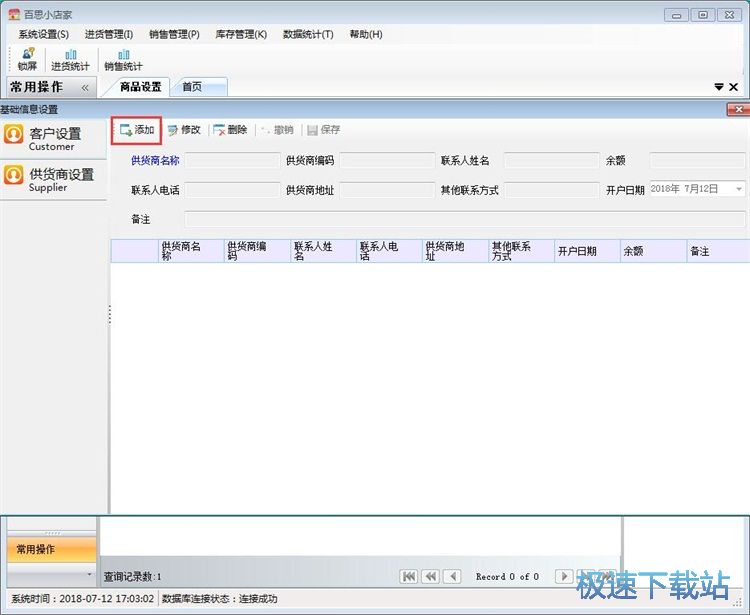
Task: Click the 百思小店家 app title icon
Action: pyautogui.click(x=14, y=14)
